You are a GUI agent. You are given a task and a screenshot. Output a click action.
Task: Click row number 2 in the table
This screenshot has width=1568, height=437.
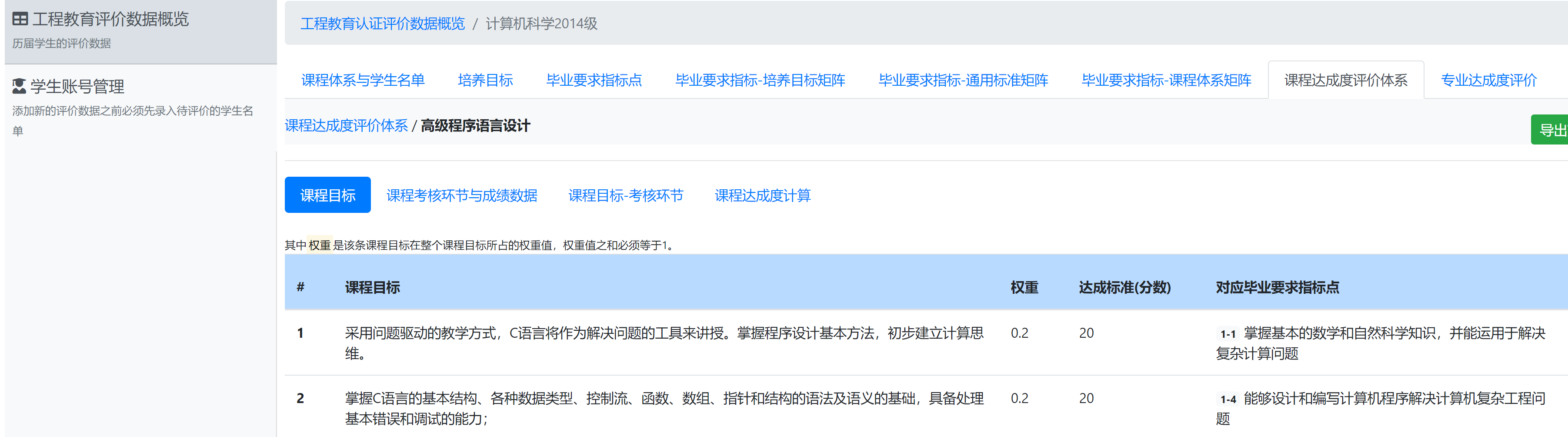point(300,399)
